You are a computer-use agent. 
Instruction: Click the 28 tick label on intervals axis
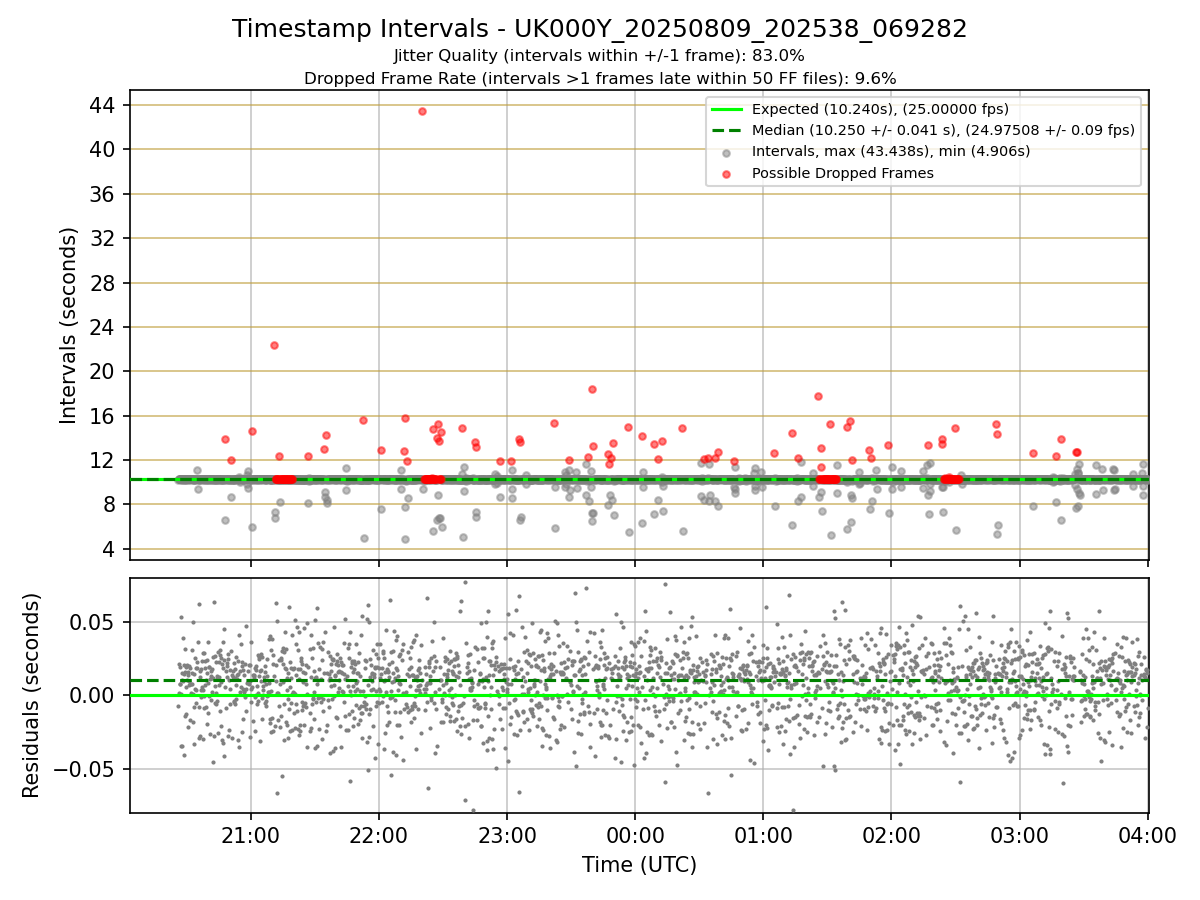tap(102, 283)
